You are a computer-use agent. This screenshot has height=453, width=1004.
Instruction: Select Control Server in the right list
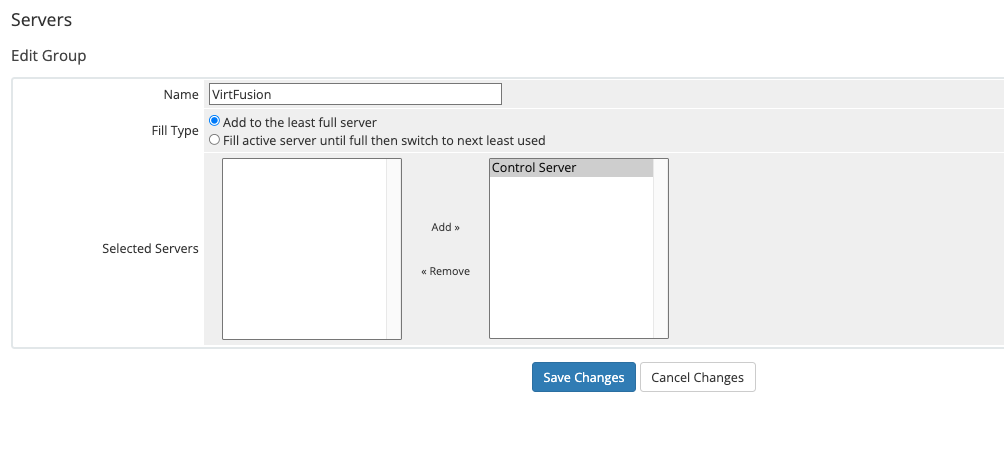point(571,168)
